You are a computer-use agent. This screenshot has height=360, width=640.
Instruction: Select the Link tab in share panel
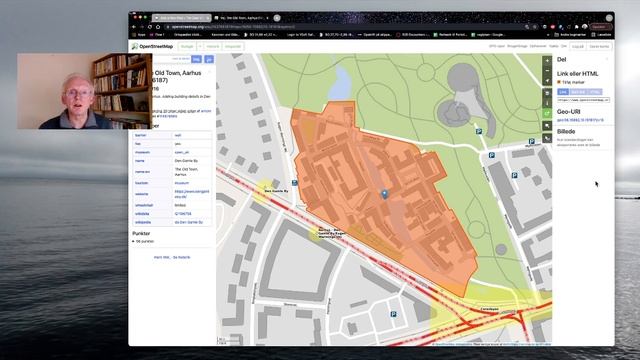click(563, 92)
